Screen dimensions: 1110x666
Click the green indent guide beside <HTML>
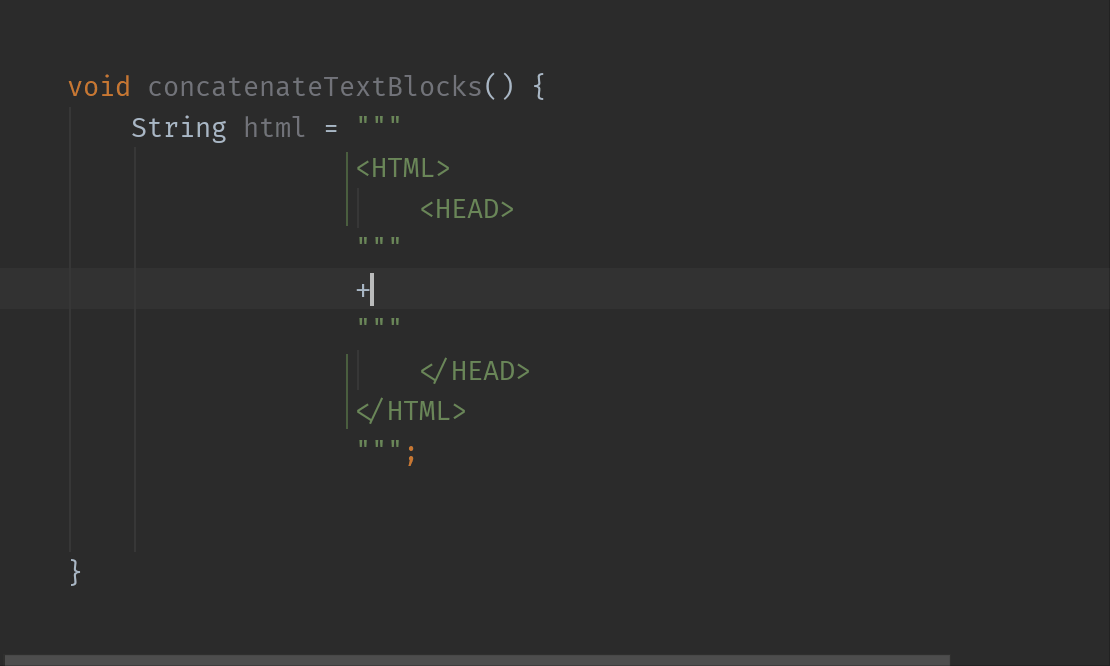click(x=347, y=189)
